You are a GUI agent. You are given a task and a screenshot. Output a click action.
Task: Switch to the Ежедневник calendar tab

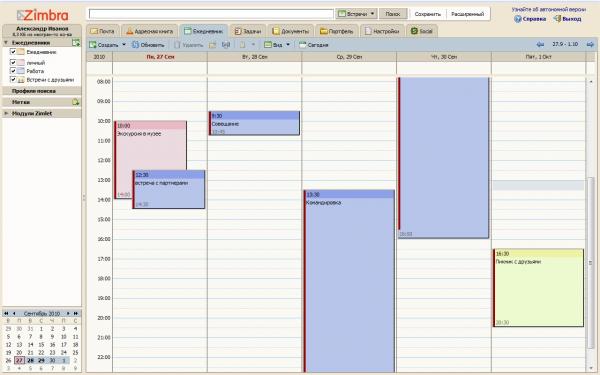click(x=204, y=31)
